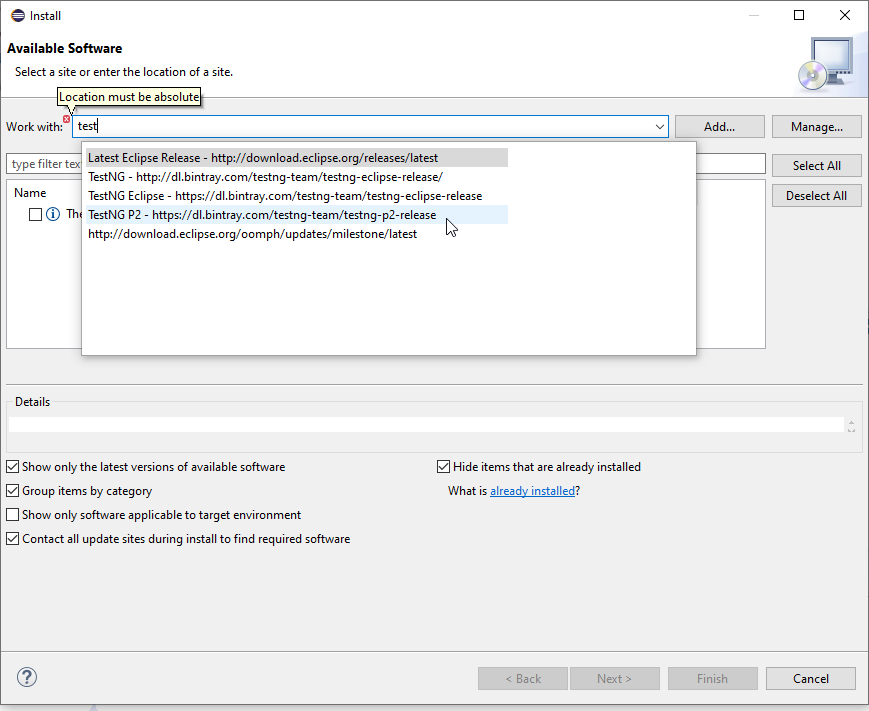Toggle Contact all update sites checkbox
869x711 pixels.
tap(13, 539)
